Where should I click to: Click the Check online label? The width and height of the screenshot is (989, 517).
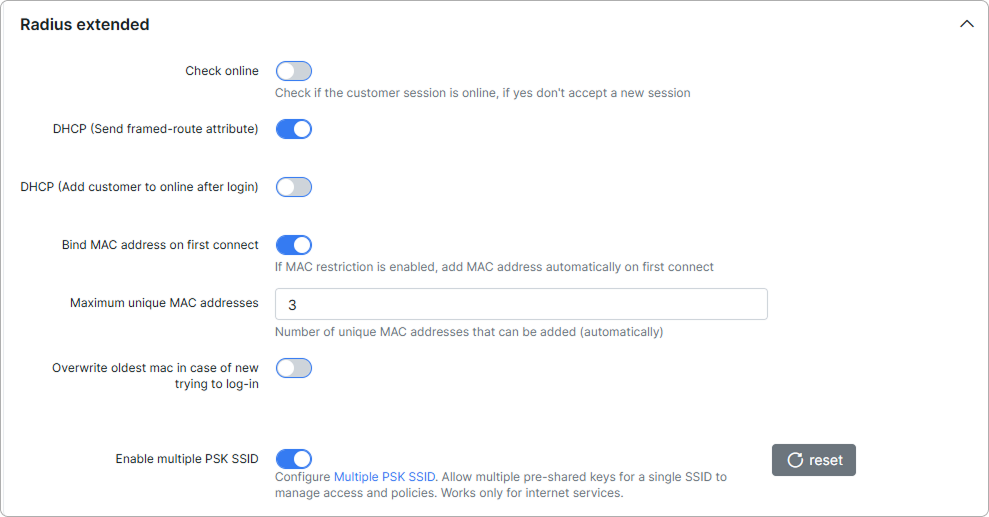pyautogui.click(x=222, y=71)
